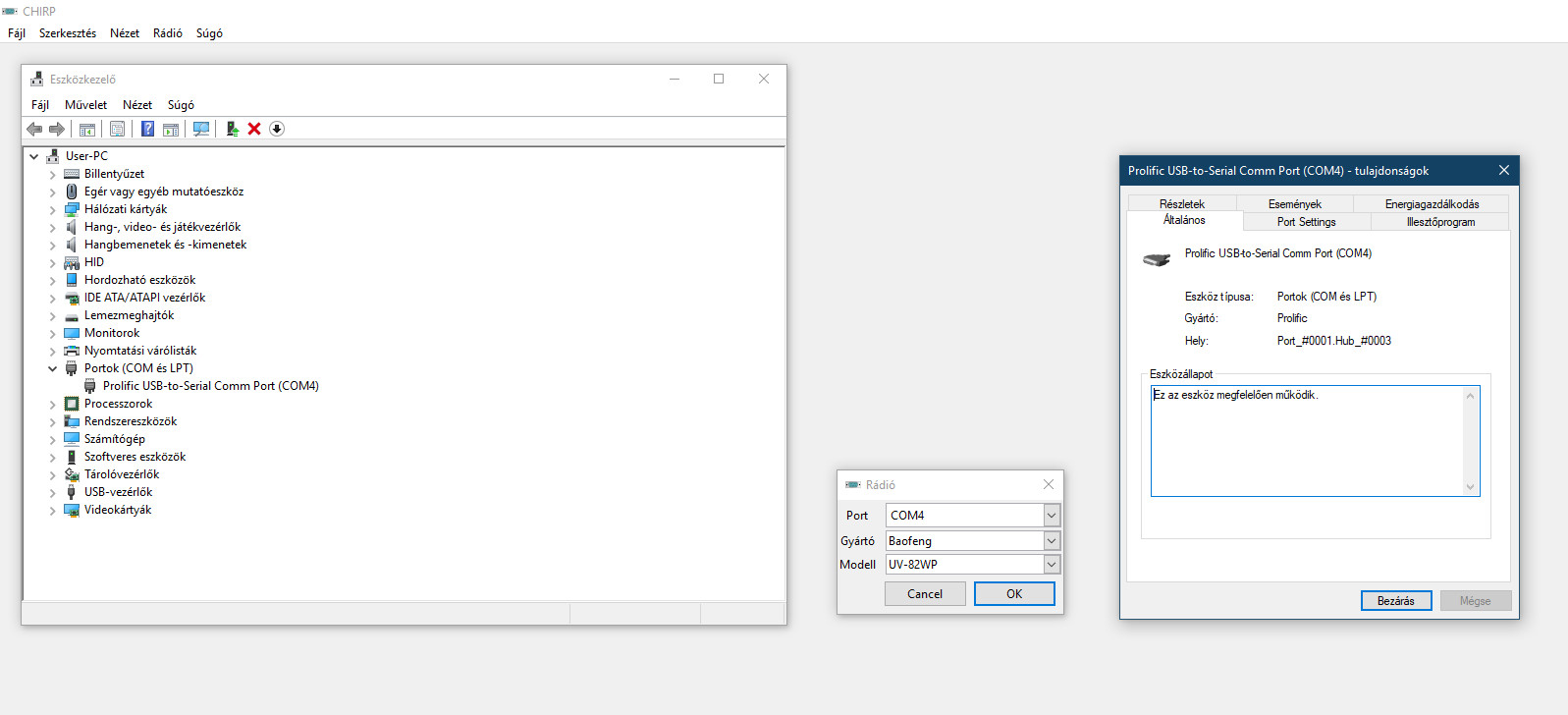Click the Tárolóvezérlők controller icon

[72, 474]
